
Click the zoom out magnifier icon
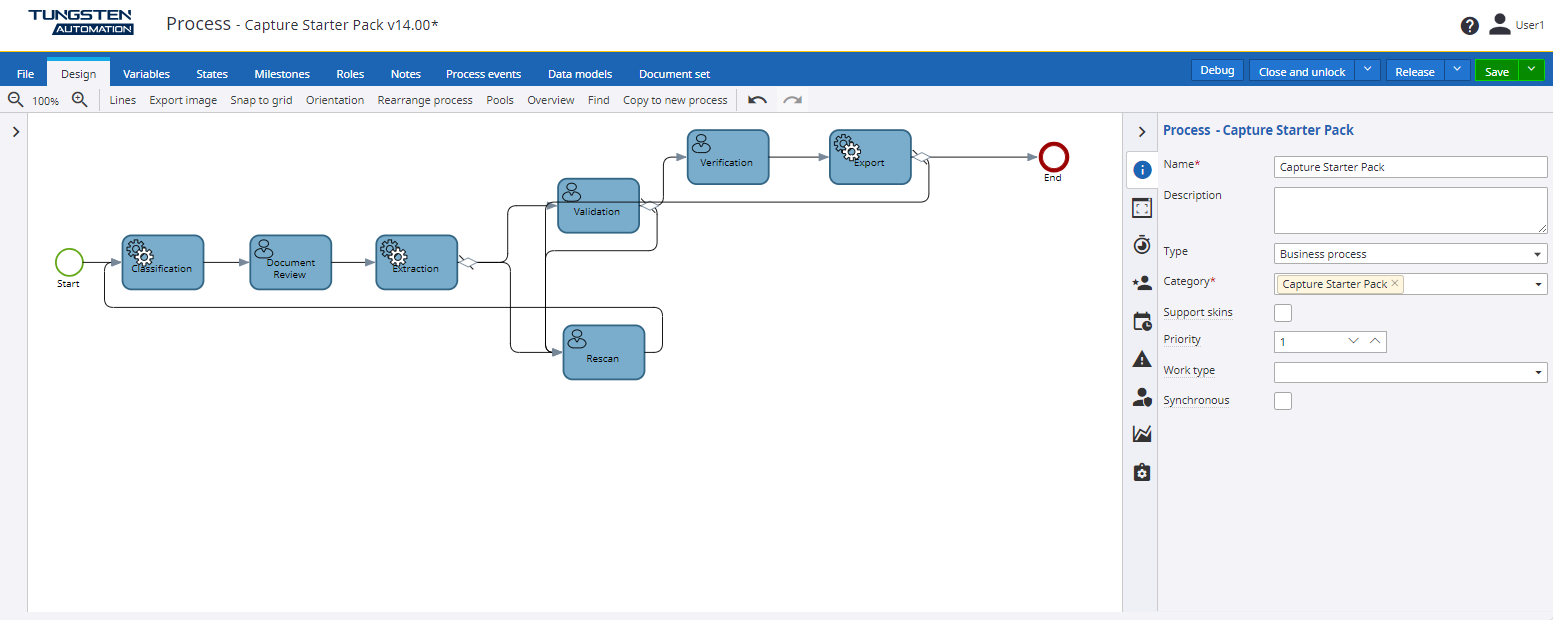pos(15,100)
